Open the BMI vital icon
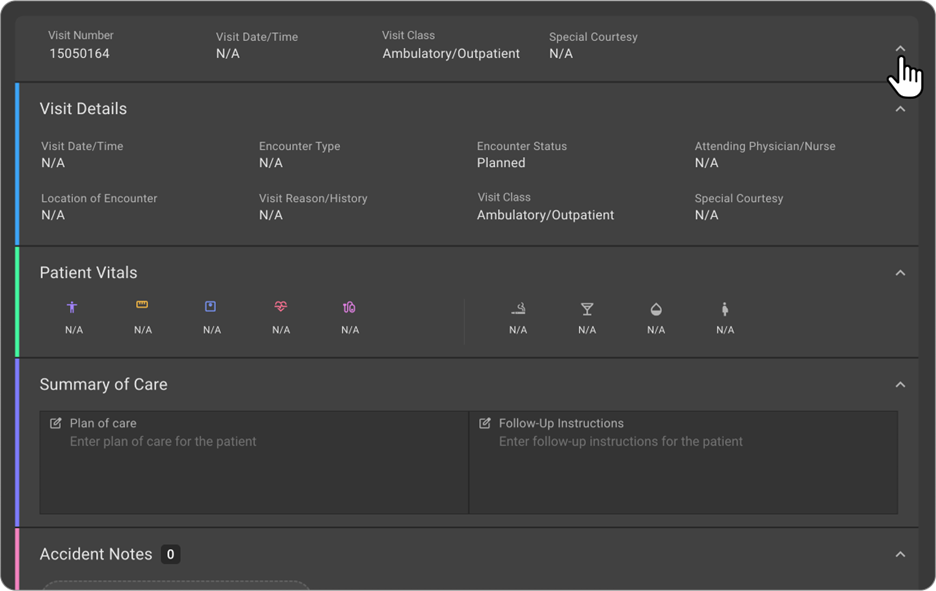The height and width of the screenshot is (591, 936). [x=211, y=309]
